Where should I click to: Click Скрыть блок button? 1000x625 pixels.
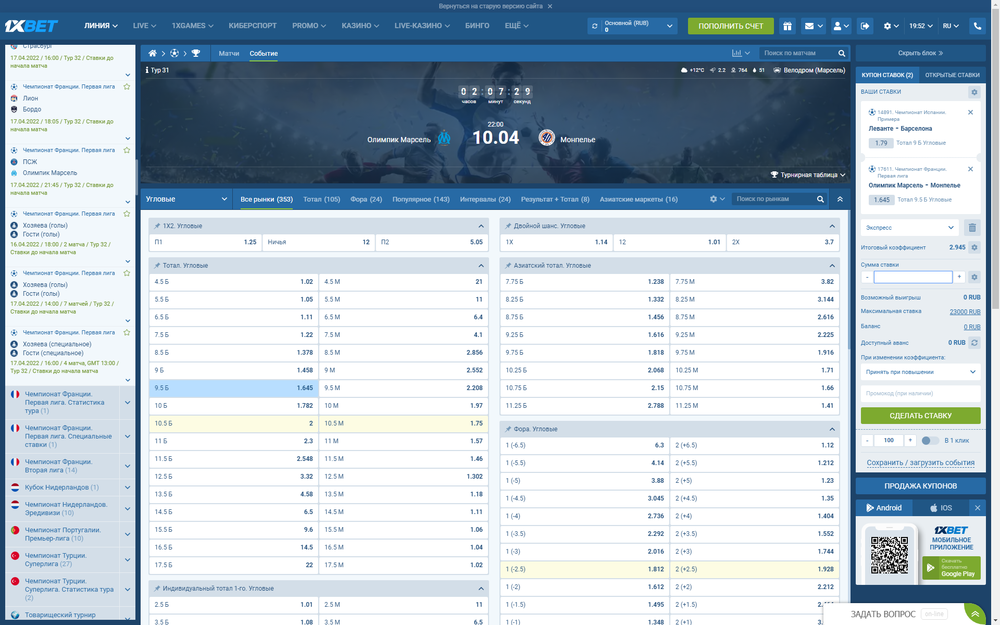pyautogui.click(x=920, y=53)
